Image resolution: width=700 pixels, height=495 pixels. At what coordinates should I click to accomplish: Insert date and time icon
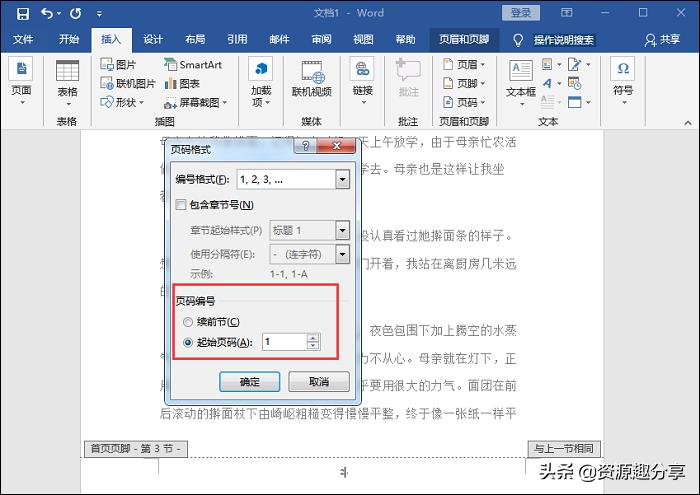tap(575, 83)
